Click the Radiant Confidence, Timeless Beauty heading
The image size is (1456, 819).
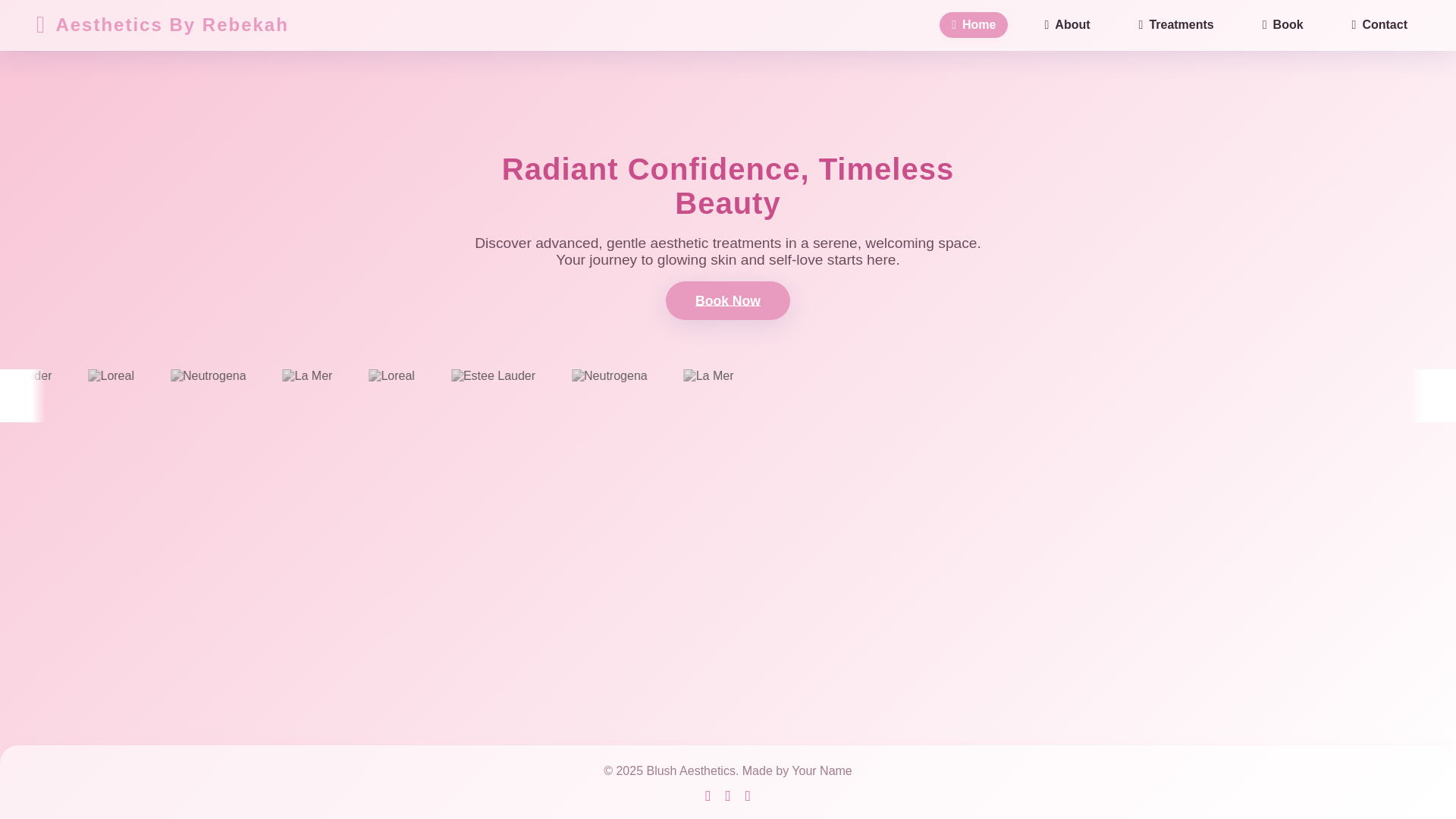[x=728, y=187]
